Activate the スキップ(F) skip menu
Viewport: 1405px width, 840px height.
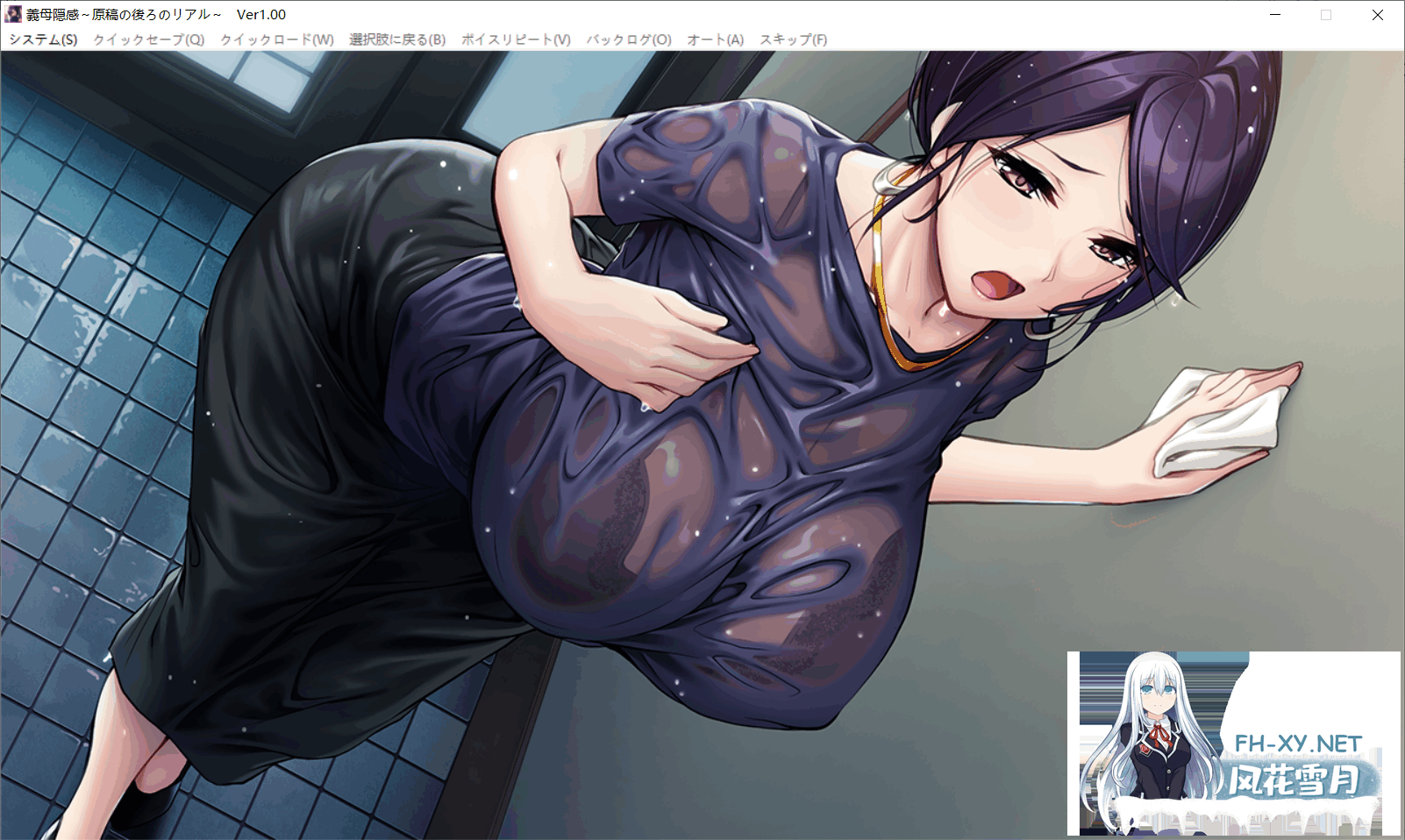(793, 39)
